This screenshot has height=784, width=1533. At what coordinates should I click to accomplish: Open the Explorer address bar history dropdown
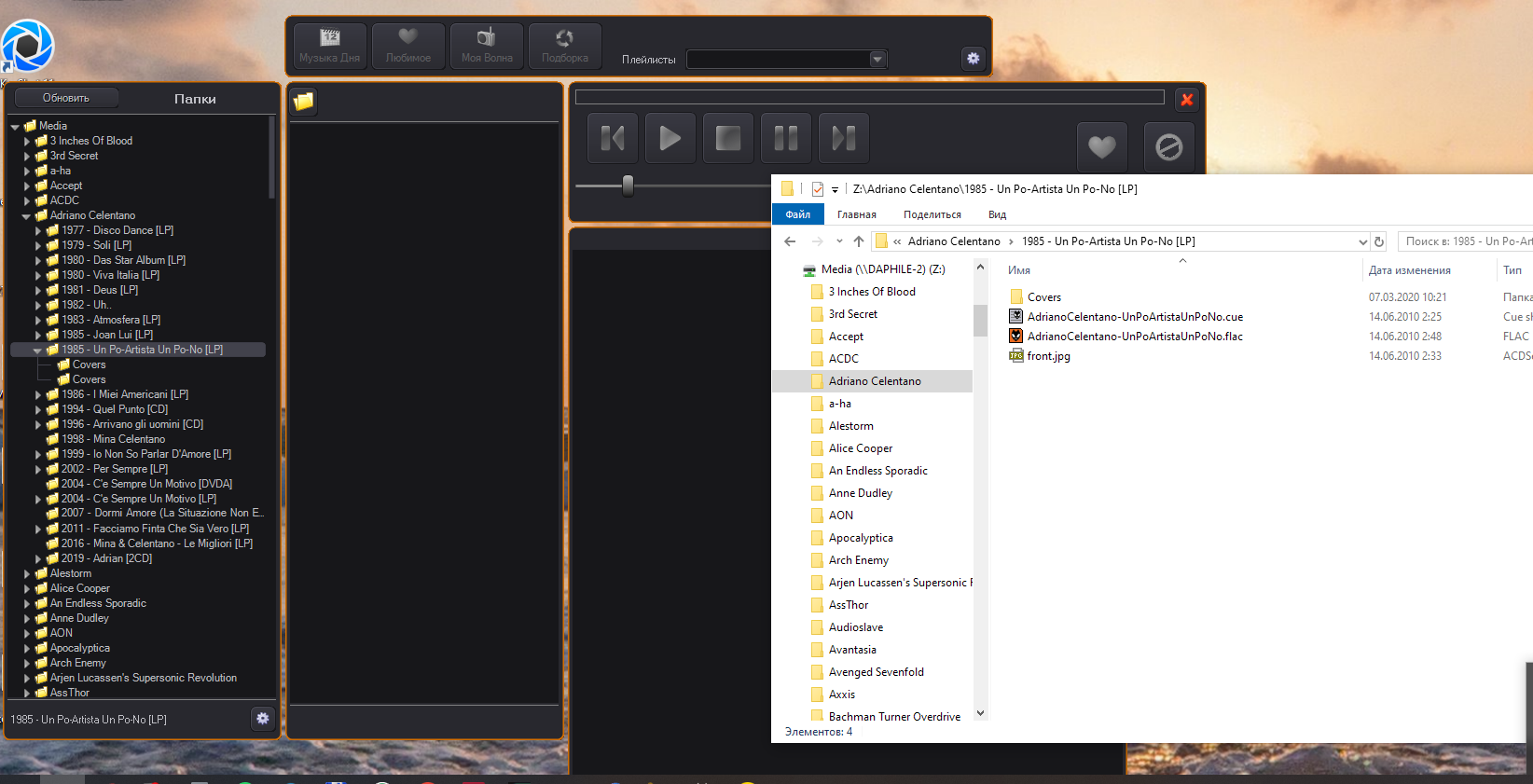point(1362,241)
